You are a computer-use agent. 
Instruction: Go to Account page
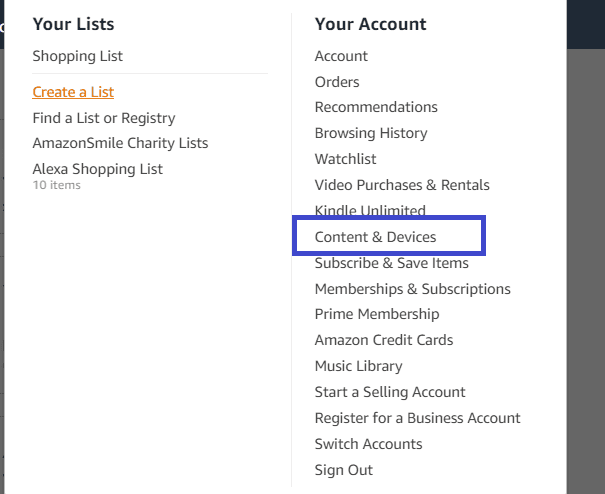click(x=341, y=56)
